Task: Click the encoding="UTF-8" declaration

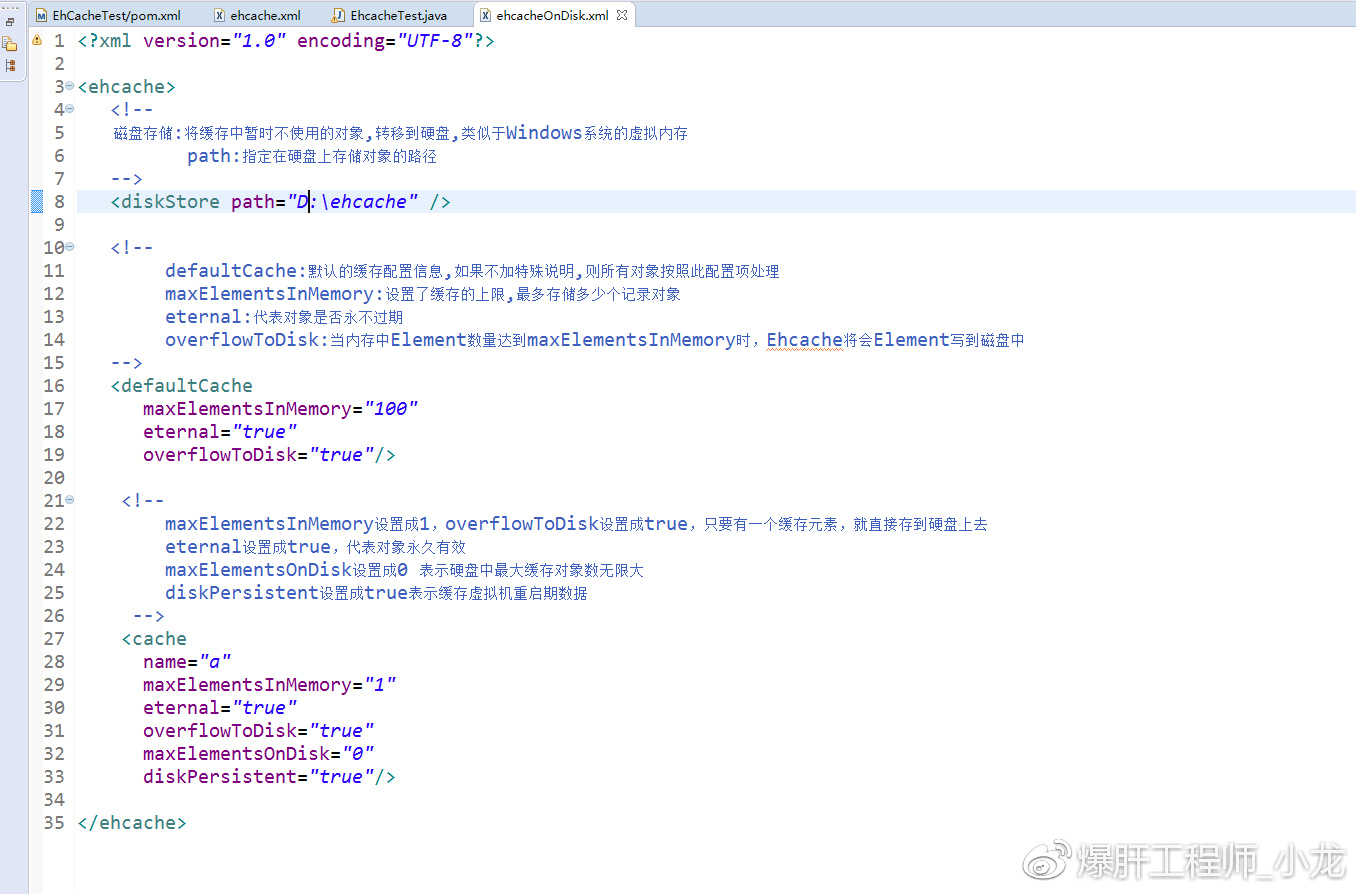Action: (385, 41)
